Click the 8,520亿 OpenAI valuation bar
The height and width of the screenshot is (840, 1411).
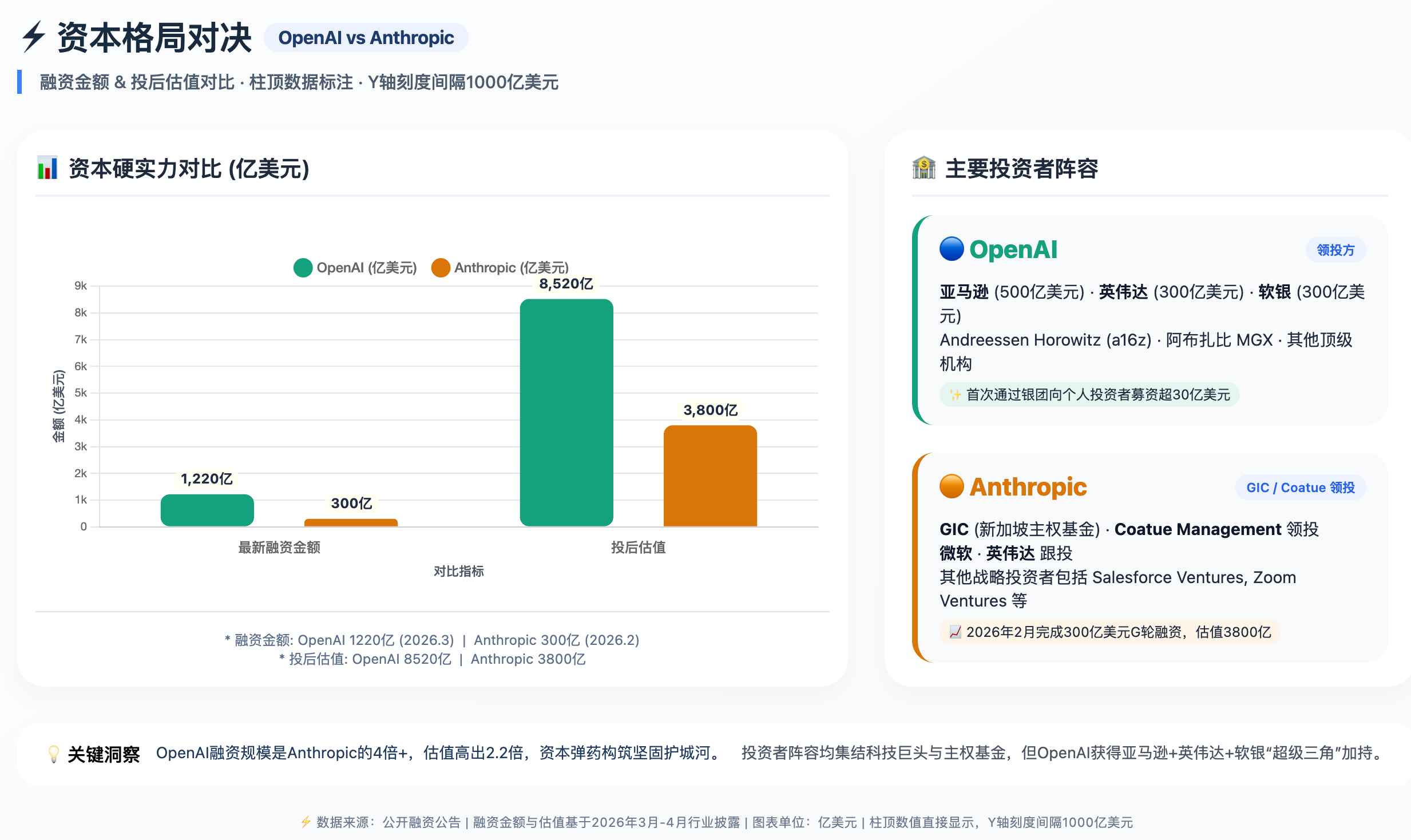click(x=566, y=412)
